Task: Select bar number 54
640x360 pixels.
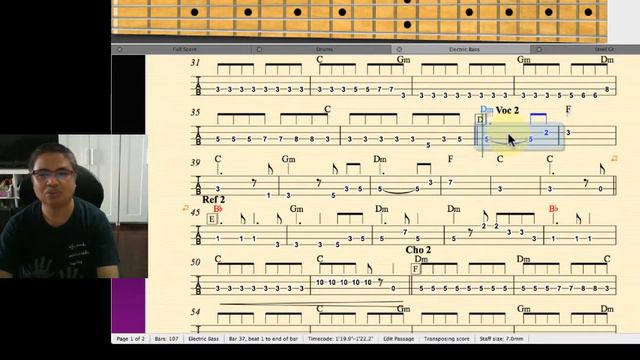Action: pos(196,312)
